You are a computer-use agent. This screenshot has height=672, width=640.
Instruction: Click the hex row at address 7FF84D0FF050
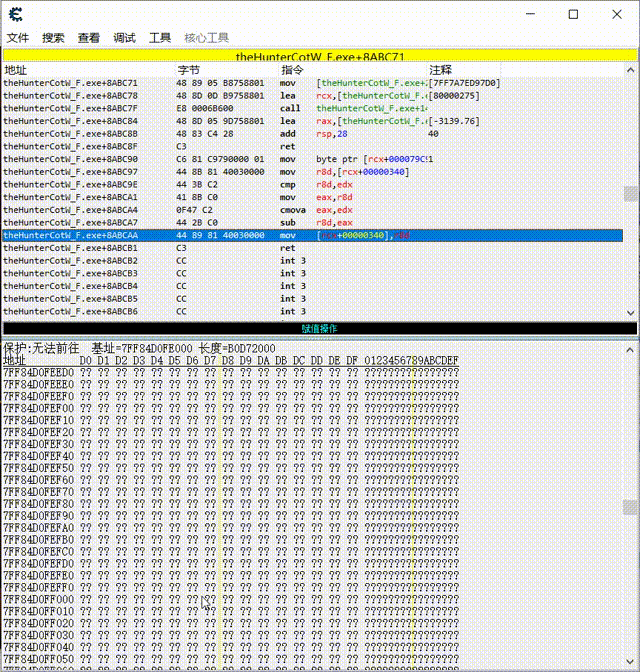tap(231, 659)
